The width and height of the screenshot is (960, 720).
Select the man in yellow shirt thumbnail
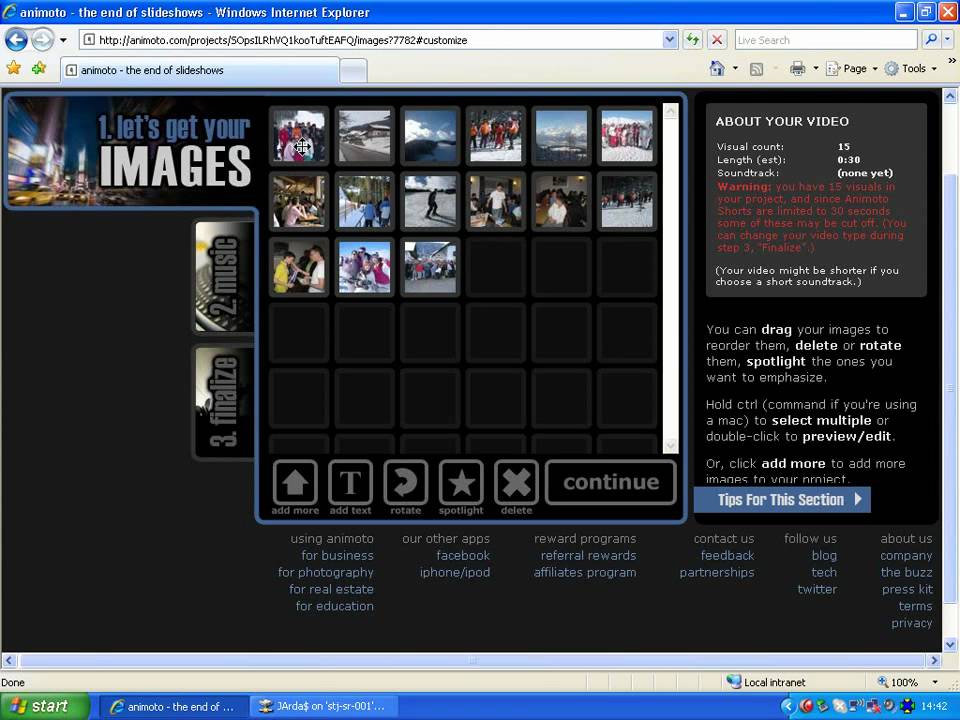point(299,268)
